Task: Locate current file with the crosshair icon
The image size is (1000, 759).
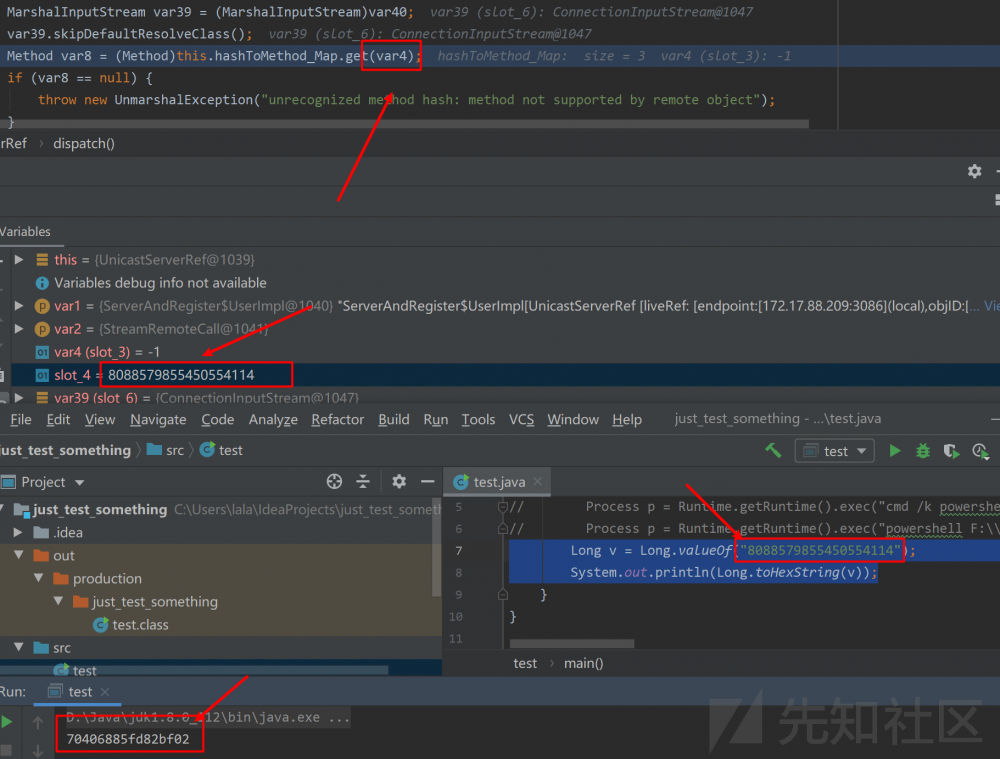Action: 334,482
